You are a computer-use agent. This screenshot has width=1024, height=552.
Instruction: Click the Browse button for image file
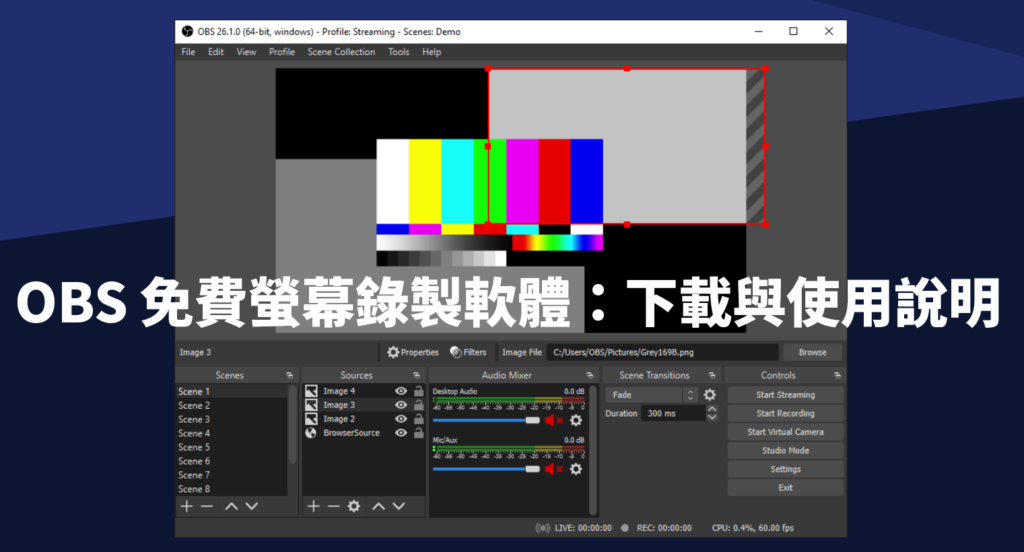pyautogui.click(x=812, y=352)
